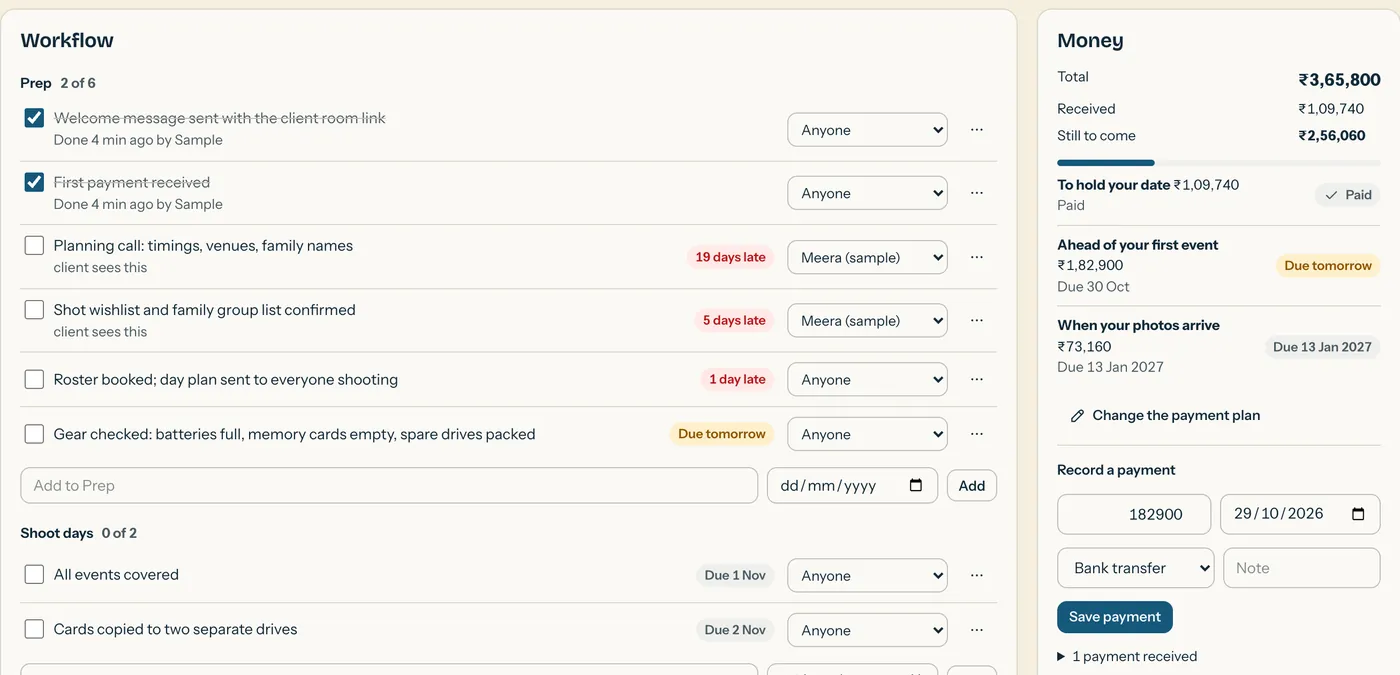Click the Shoot days 0 of 2 heading
The width and height of the screenshot is (1400, 675).
[78, 533]
